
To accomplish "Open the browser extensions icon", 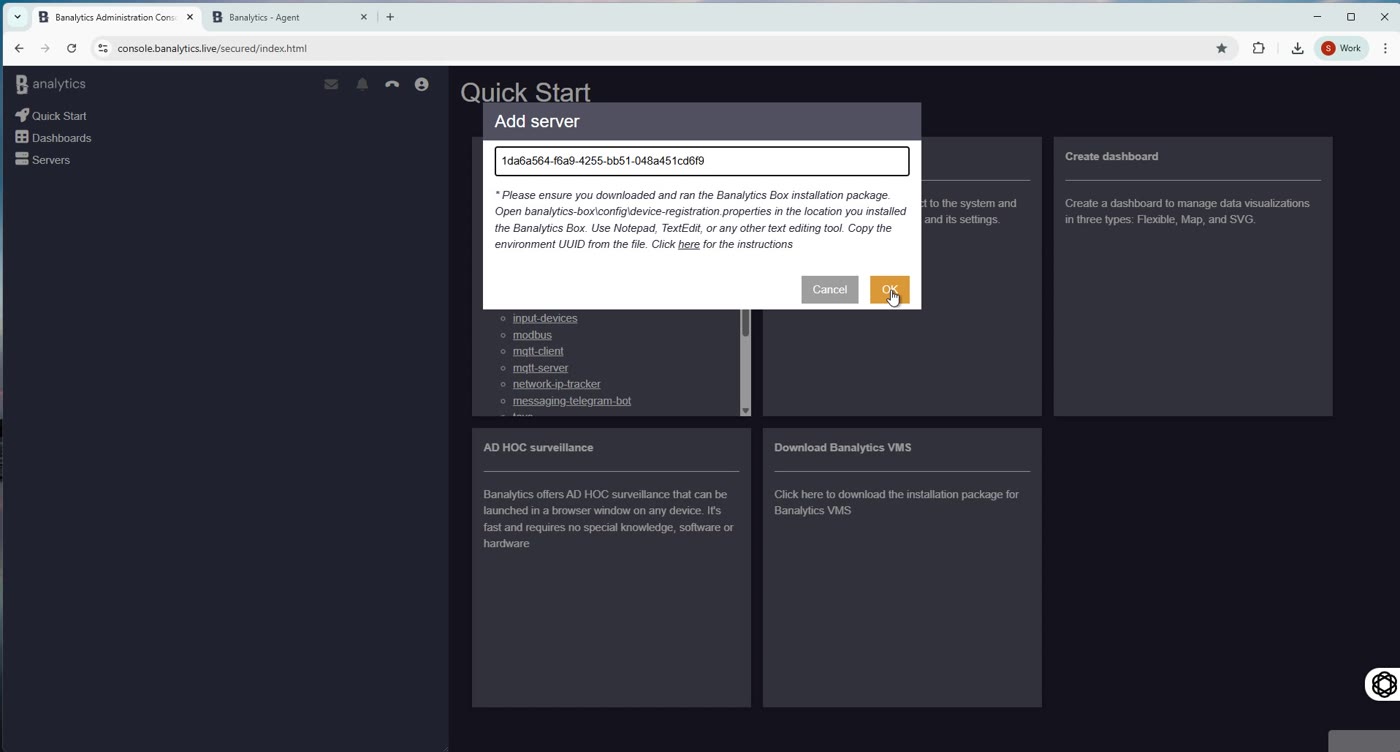I will pyautogui.click(x=1258, y=48).
